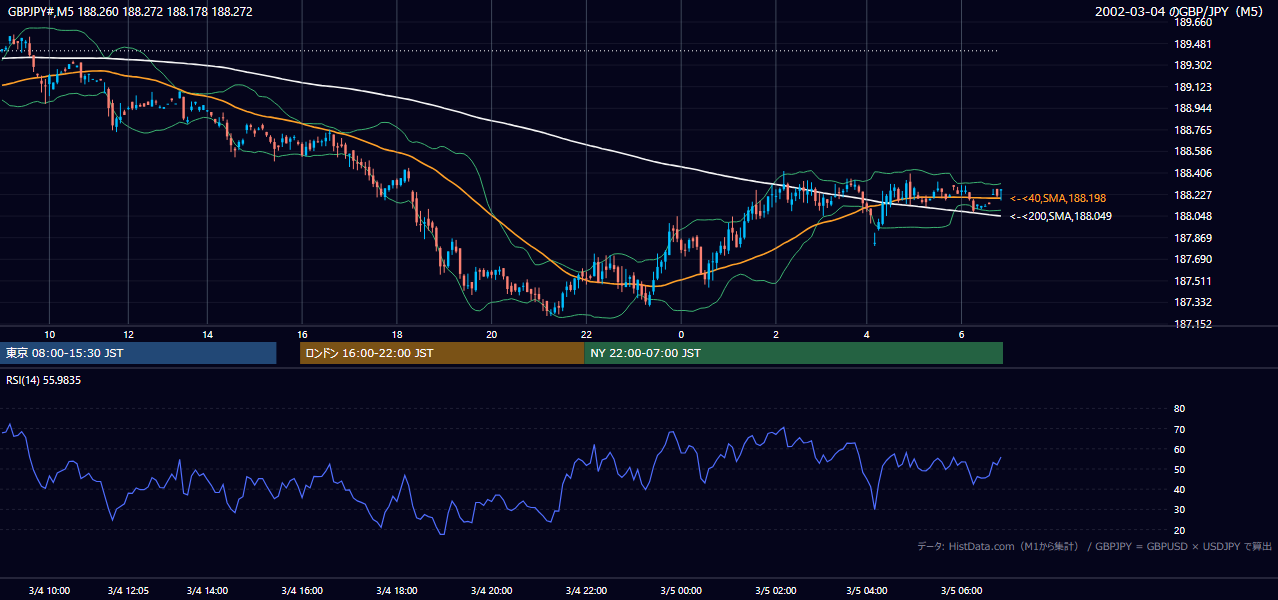The height and width of the screenshot is (600, 1278).
Task: Click price axis label 188.227
Action: (x=1192, y=195)
